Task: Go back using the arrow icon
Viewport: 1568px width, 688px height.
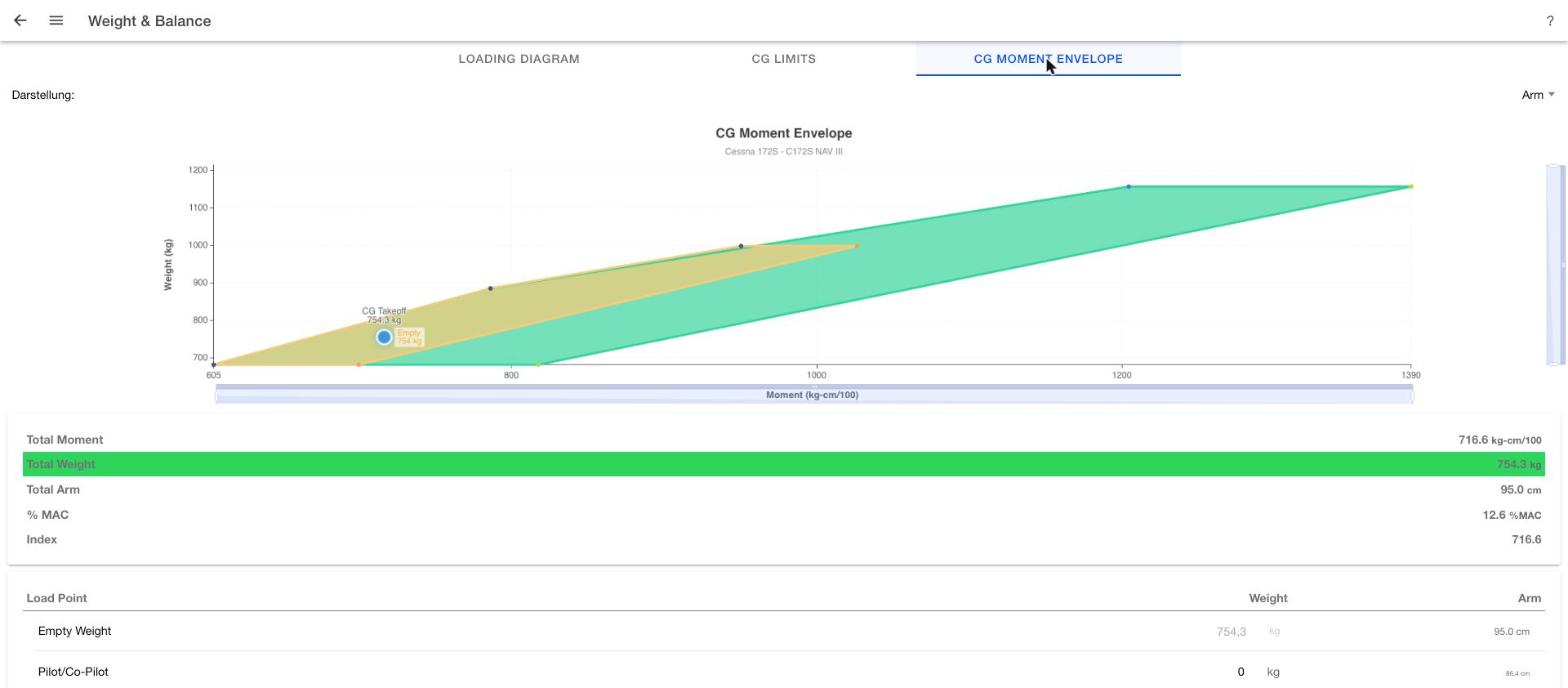Action: click(x=20, y=20)
